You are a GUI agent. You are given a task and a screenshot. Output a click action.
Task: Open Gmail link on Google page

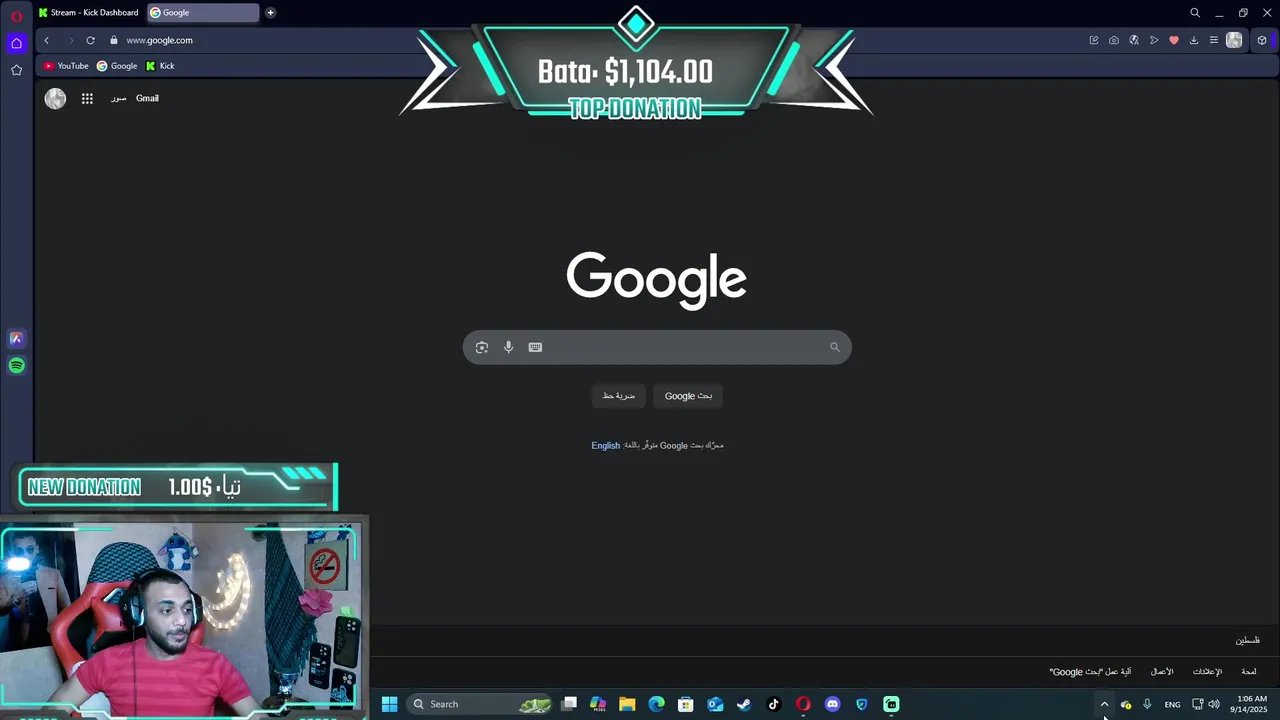click(147, 98)
